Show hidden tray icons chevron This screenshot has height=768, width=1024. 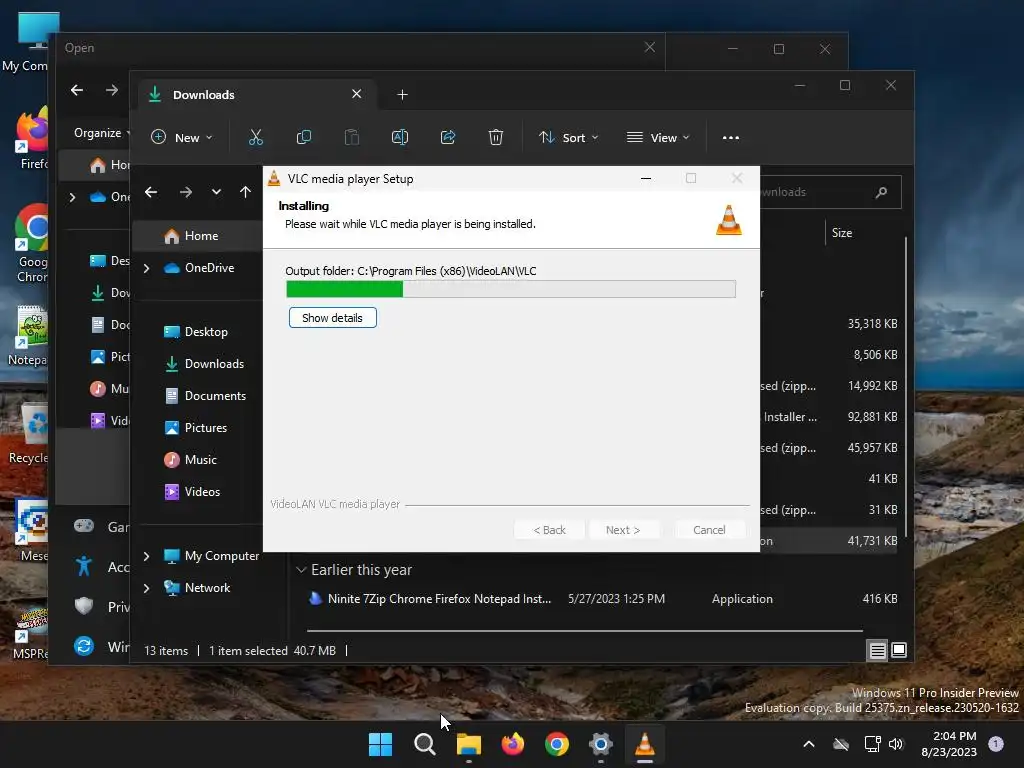pos(808,744)
